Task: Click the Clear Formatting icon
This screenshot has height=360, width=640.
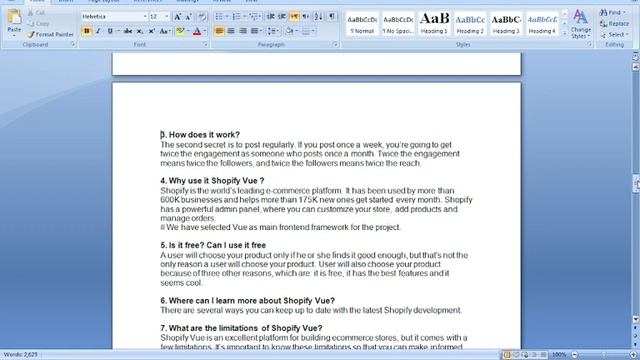Action: [202, 17]
